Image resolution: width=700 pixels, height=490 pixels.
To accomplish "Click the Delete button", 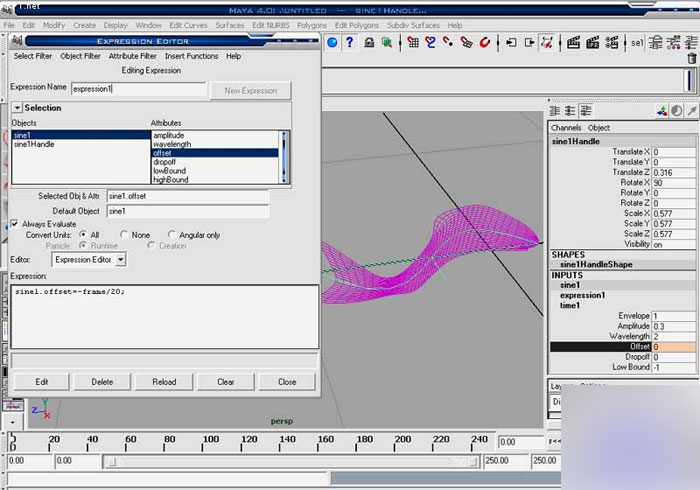I will coord(102,382).
